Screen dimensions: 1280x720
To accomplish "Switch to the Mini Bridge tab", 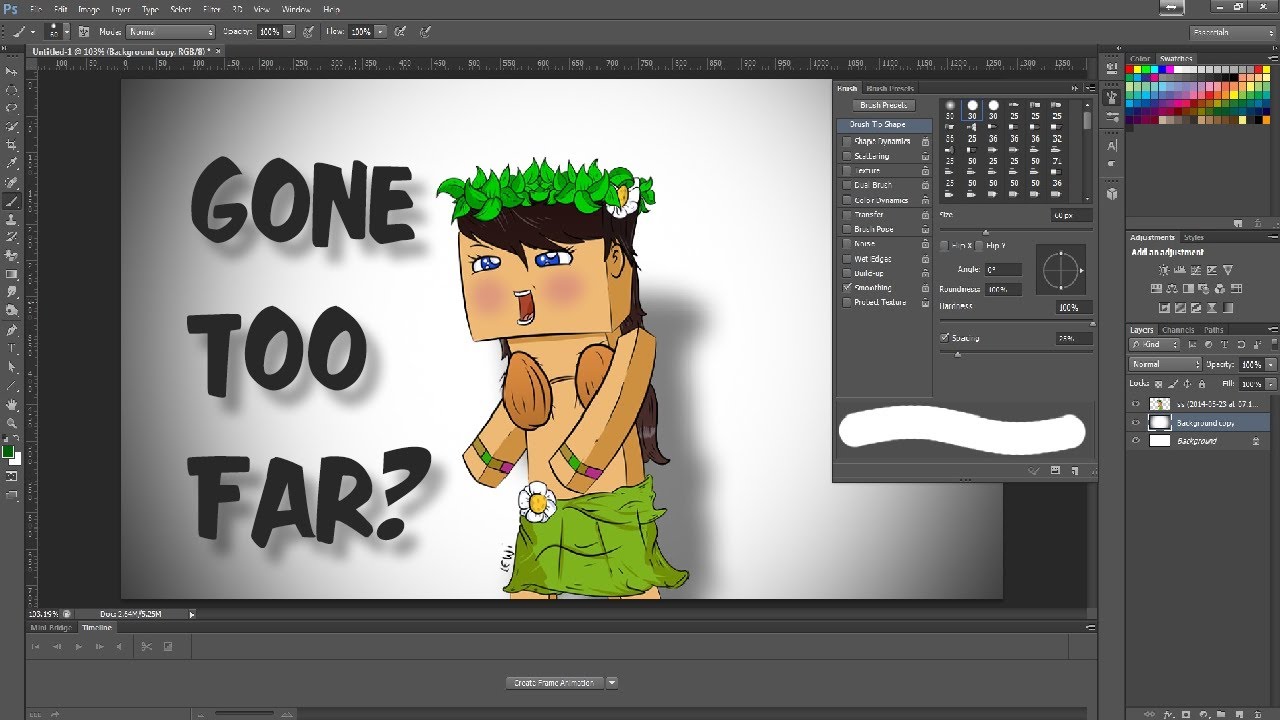I will click(51, 627).
